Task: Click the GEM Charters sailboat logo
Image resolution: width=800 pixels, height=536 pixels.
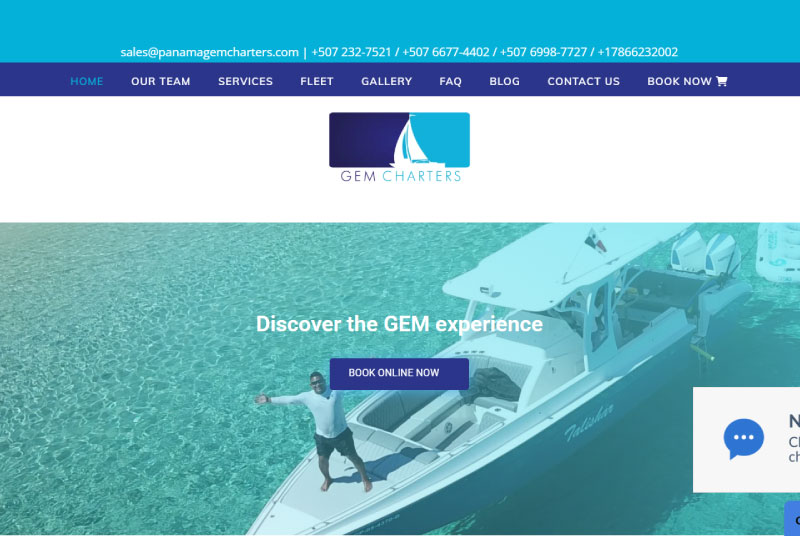Action: (x=399, y=147)
